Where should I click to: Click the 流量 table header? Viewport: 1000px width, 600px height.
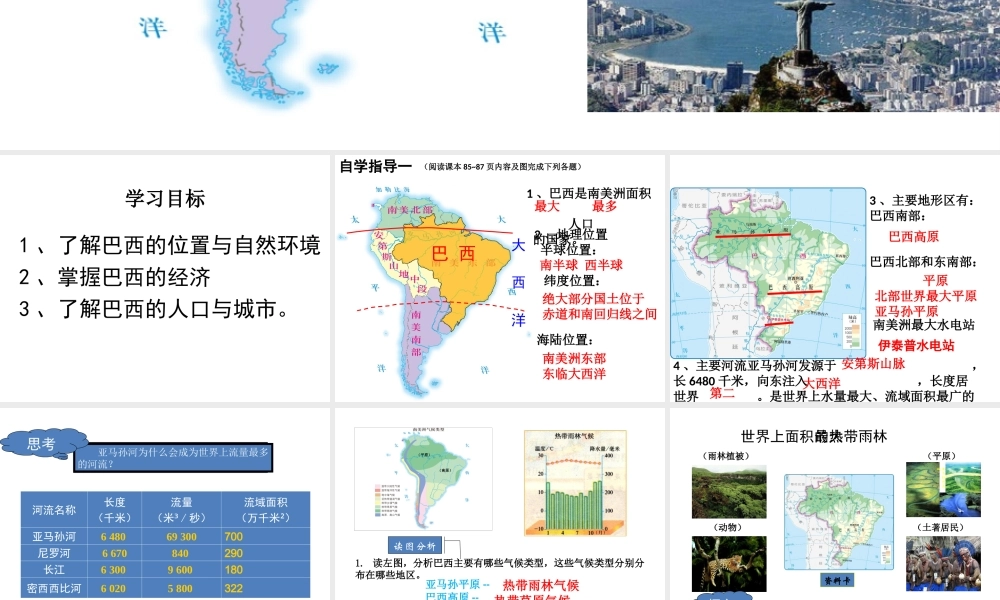(181, 510)
